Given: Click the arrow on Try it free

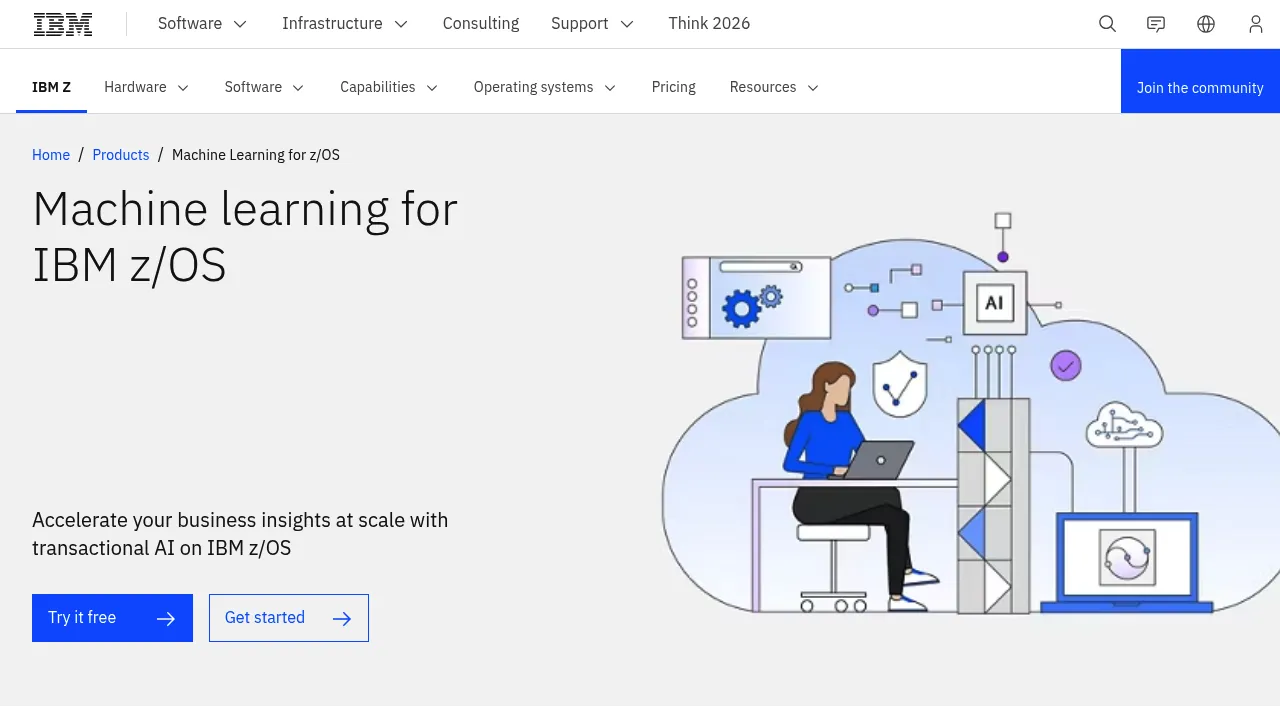Looking at the screenshot, I should click(x=166, y=619).
